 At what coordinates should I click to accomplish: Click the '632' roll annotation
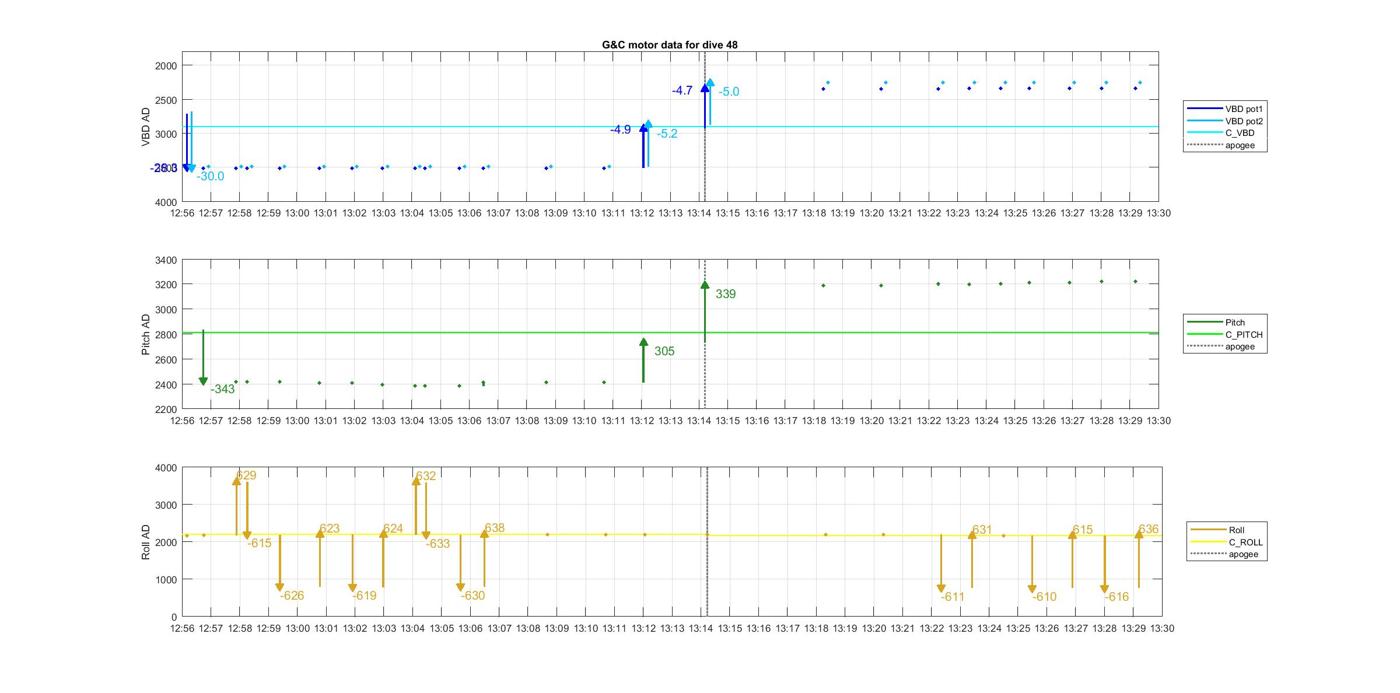click(x=426, y=476)
